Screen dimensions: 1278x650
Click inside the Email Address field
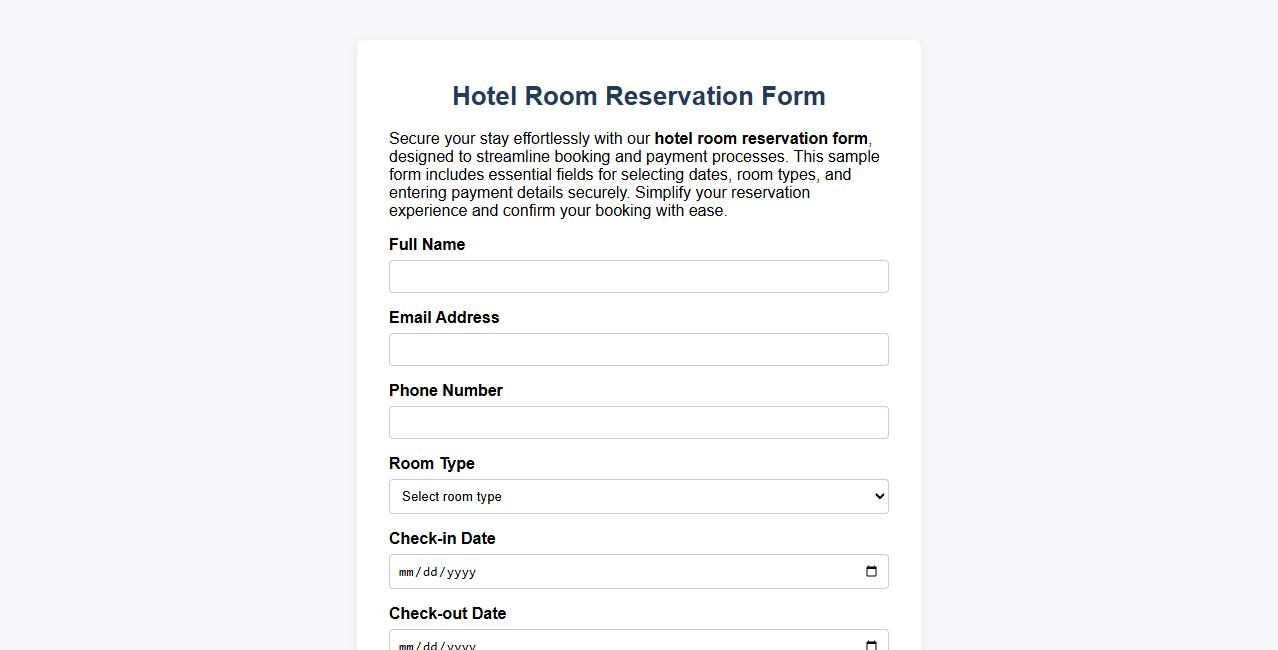(x=639, y=349)
